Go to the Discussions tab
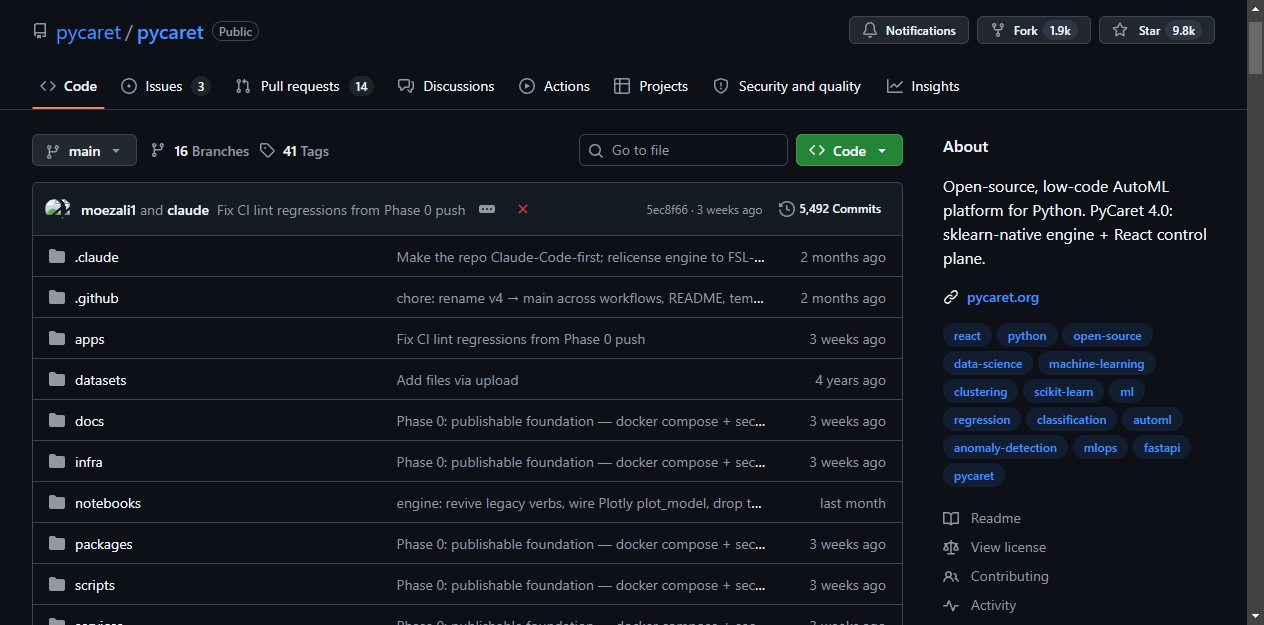Image resolution: width=1264 pixels, height=625 pixels. (446, 86)
